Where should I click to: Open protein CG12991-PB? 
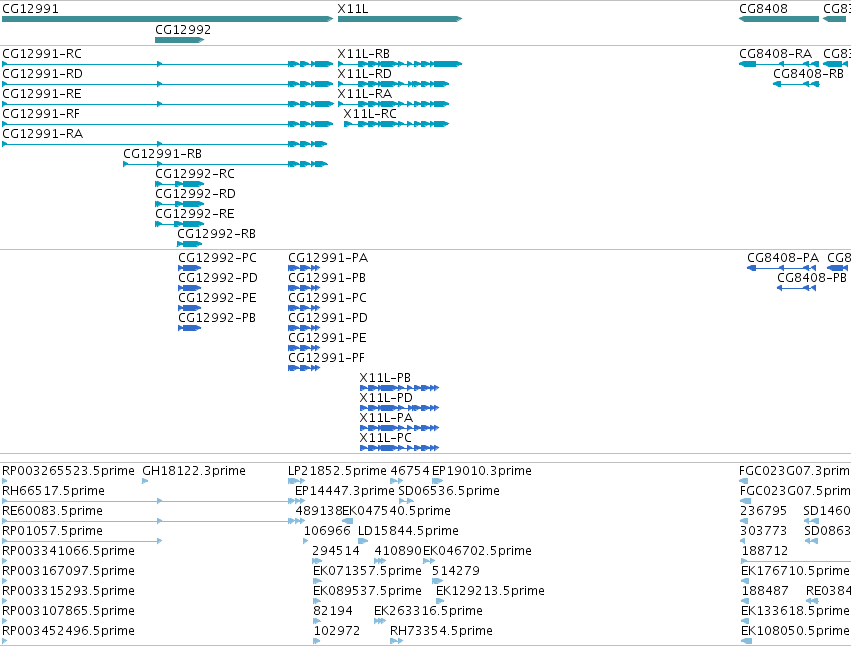click(327, 278)
